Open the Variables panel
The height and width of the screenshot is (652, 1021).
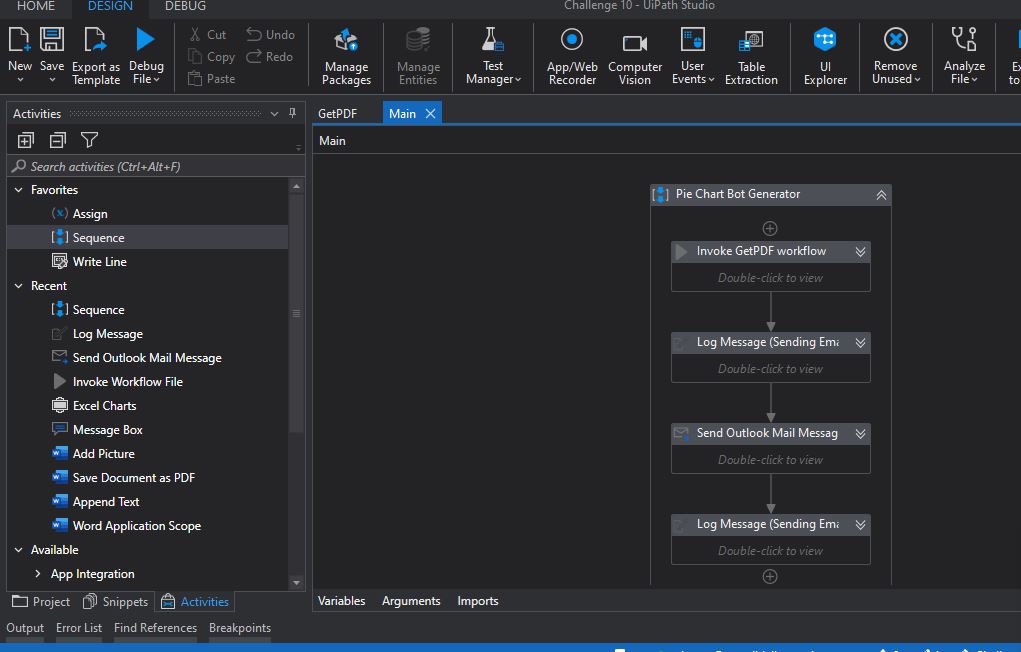coord(341,601)
